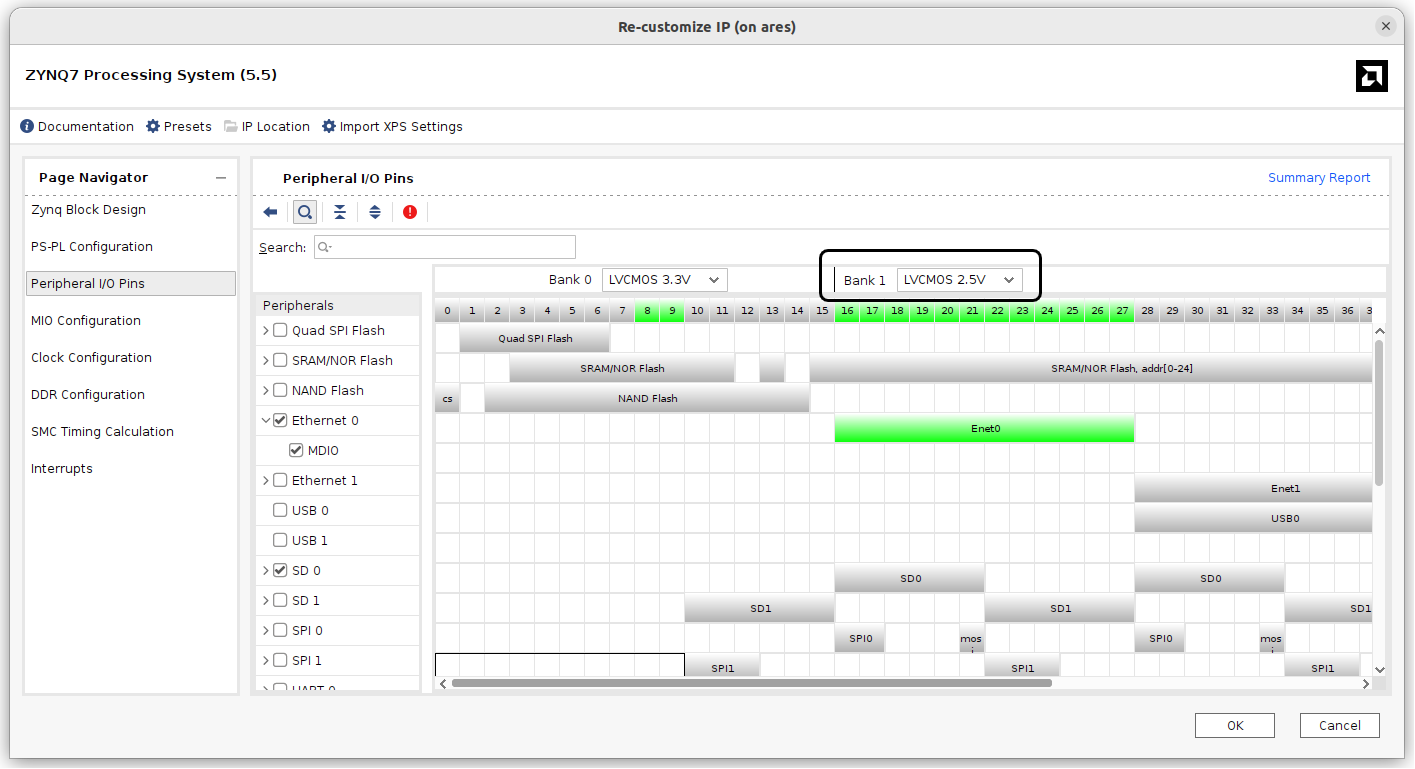
Task: Enable the SD 1 checkbox
Action: (x=280, y=600)
